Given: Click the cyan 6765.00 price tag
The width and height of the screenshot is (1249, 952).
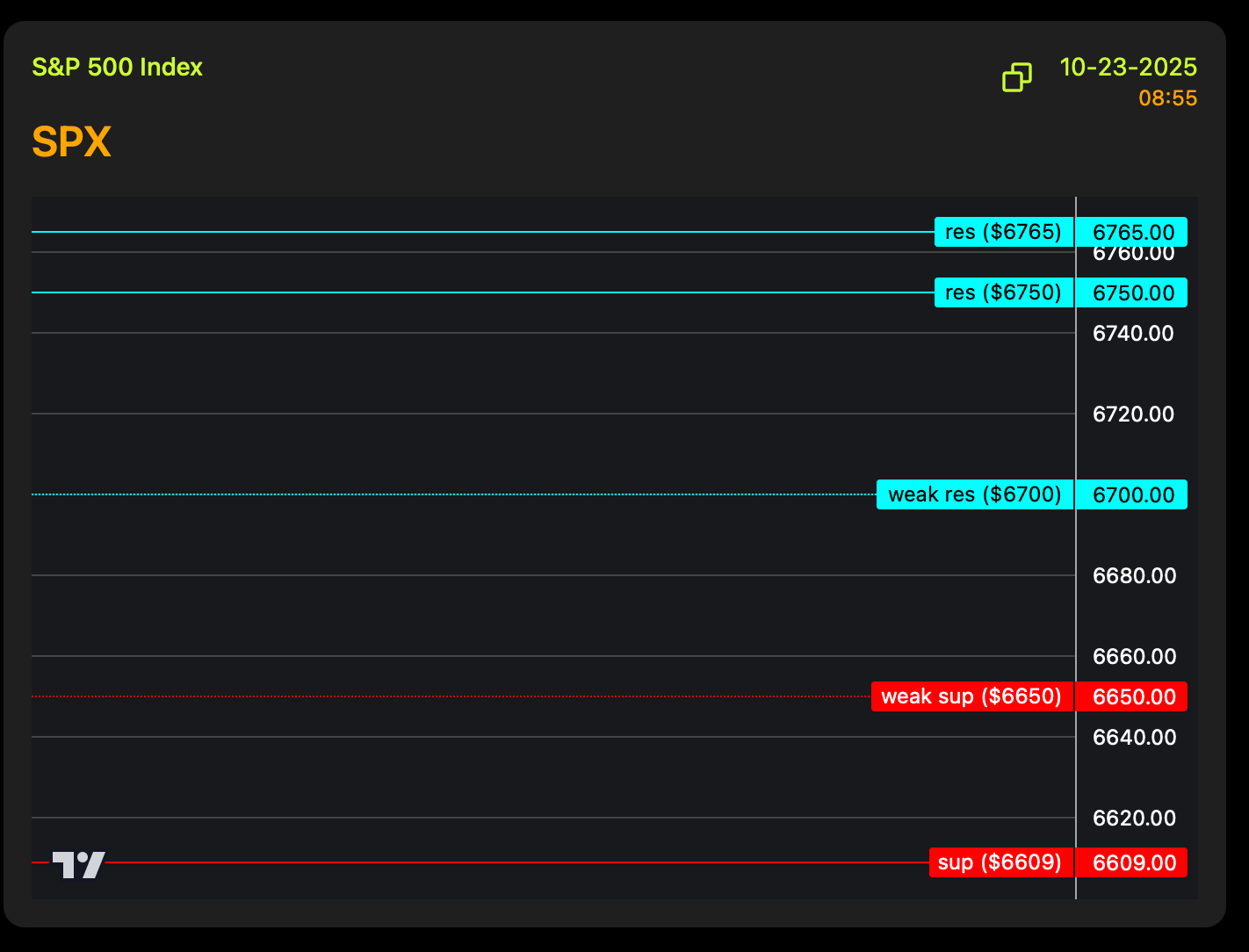Looking at the screenshot, I should [x=1132, y=232].
